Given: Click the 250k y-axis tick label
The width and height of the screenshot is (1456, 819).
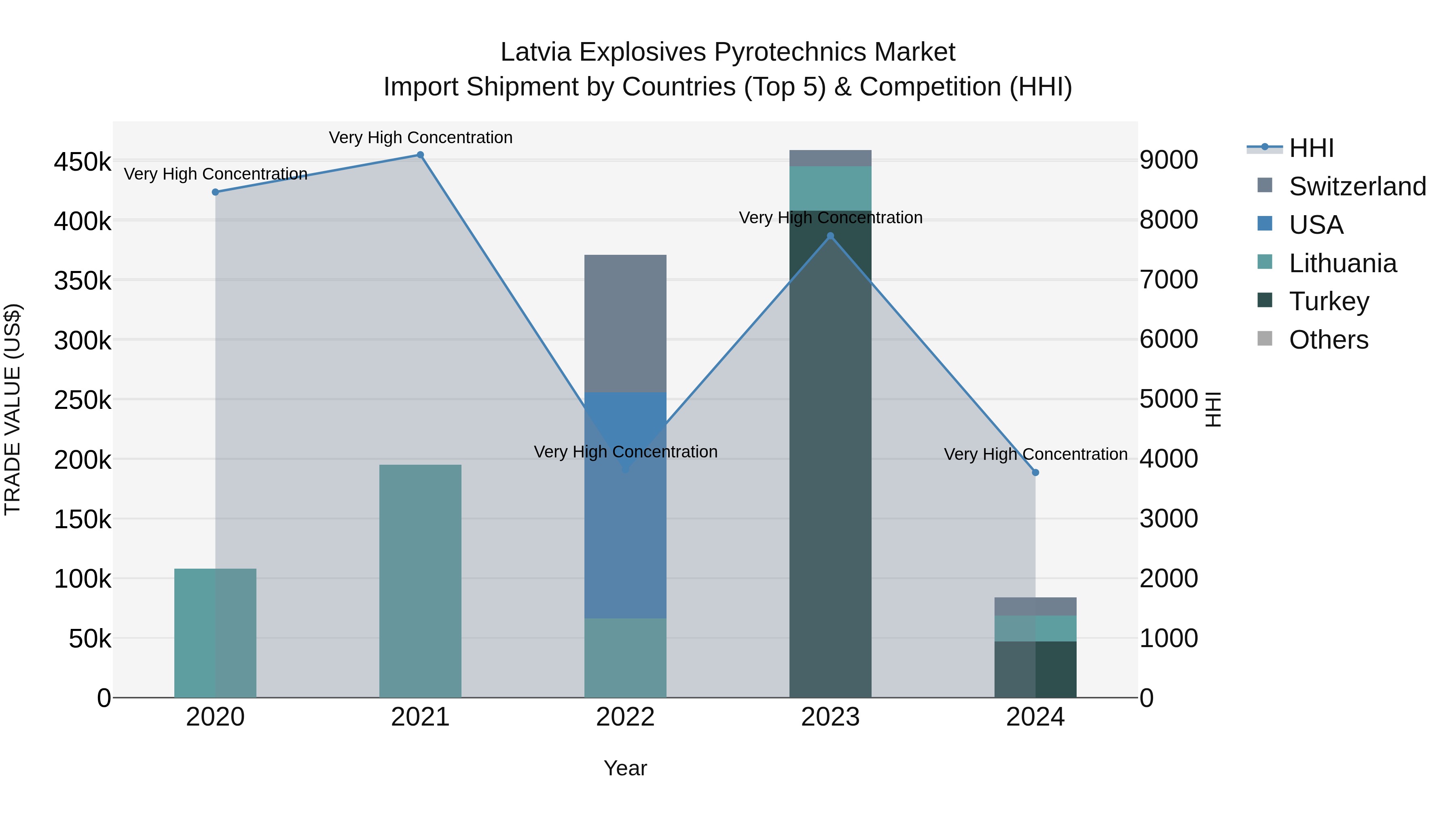Looking at the screenshot, I should (x=83, y=401).
